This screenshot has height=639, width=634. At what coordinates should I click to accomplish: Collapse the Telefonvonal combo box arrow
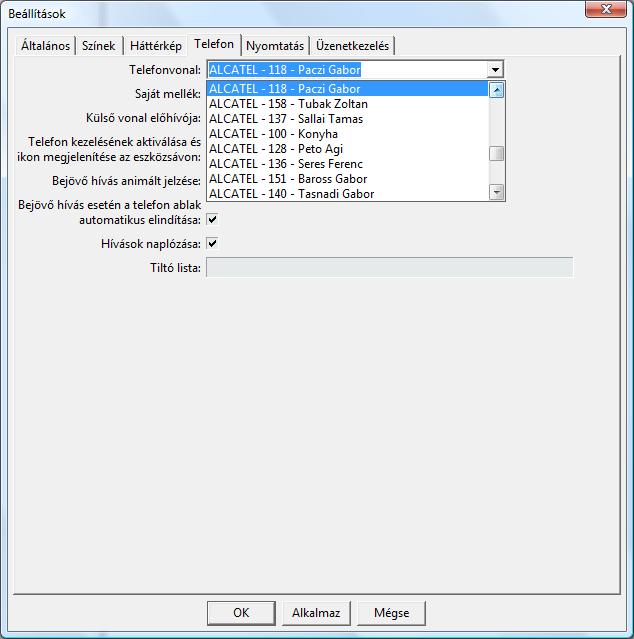495,70
